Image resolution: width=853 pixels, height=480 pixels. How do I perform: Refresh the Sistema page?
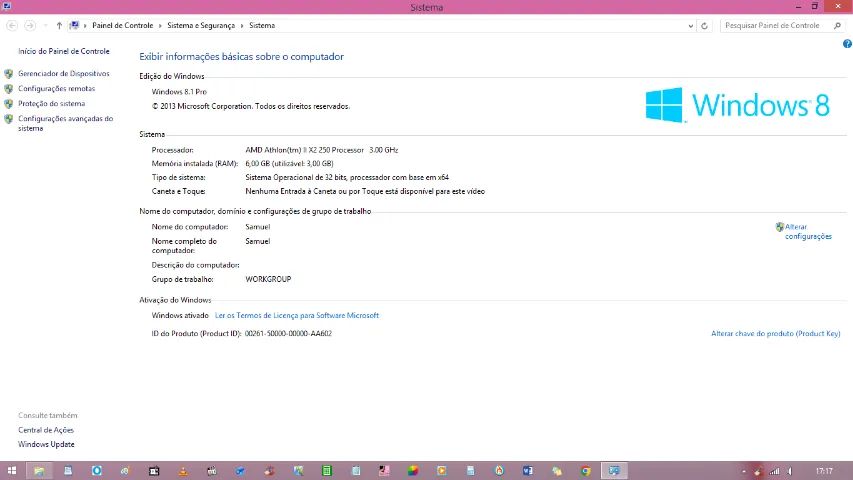[704, 26]
